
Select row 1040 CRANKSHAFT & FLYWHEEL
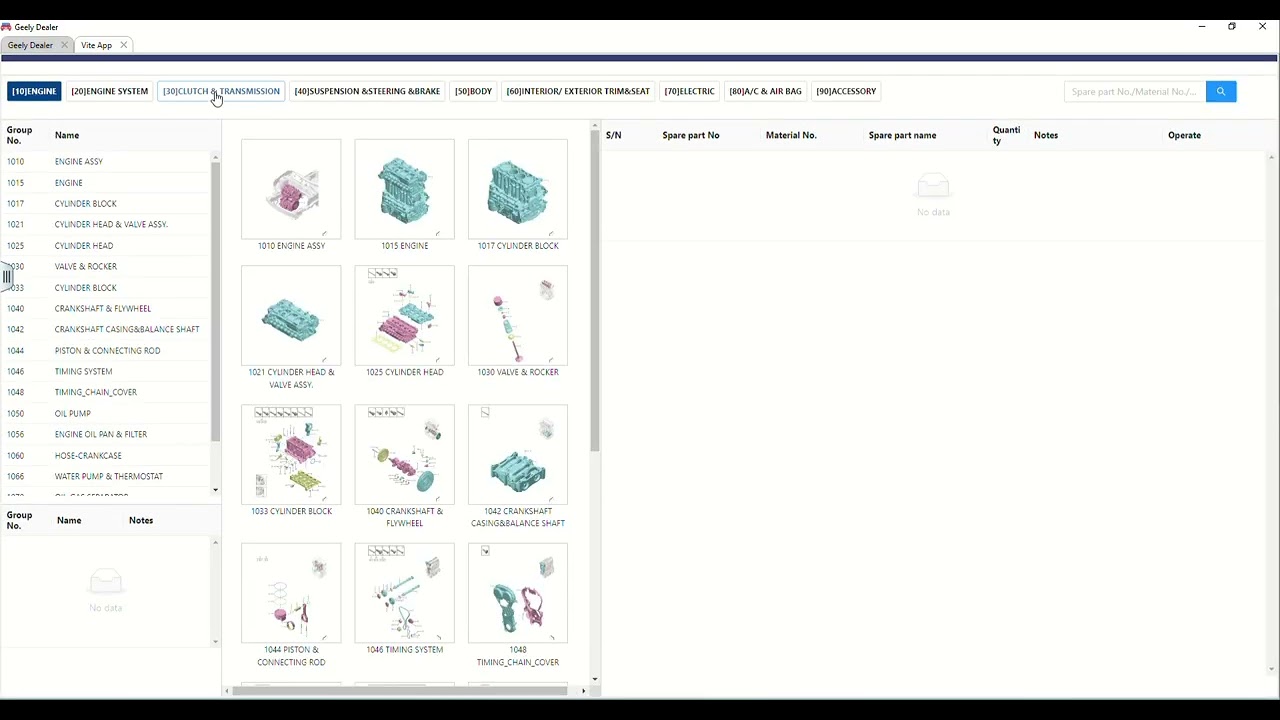coord(105,308)
